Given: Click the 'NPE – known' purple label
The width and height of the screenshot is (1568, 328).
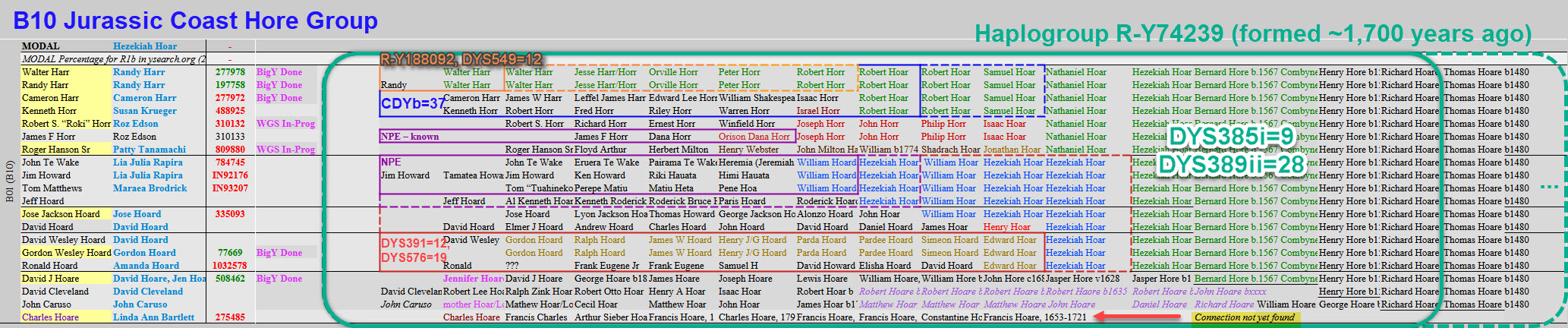Looking at the screenshot, I should point(410,137).
